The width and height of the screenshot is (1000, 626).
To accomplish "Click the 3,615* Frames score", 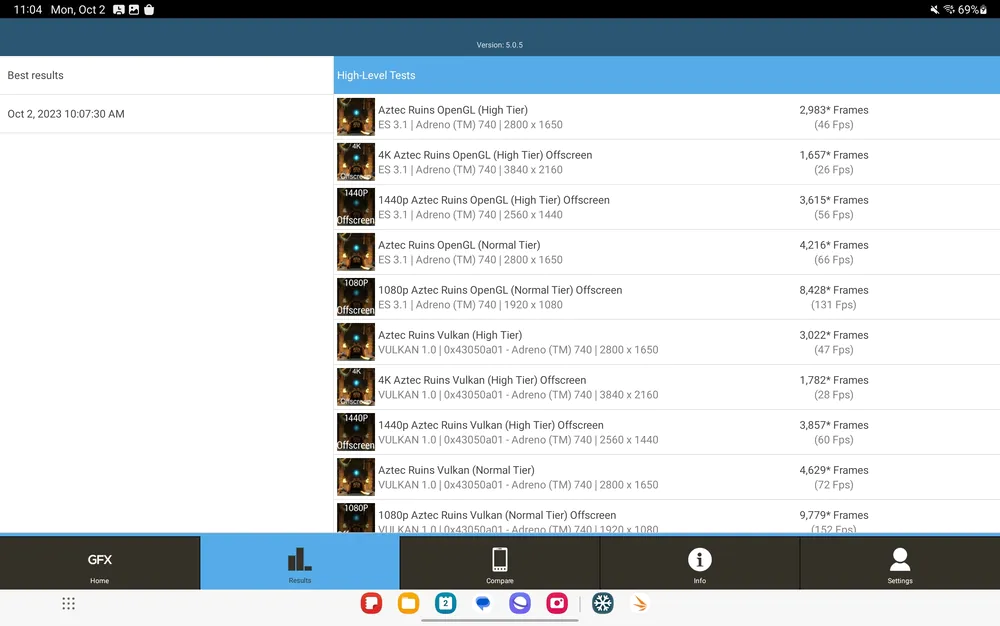I will (834, 200).
